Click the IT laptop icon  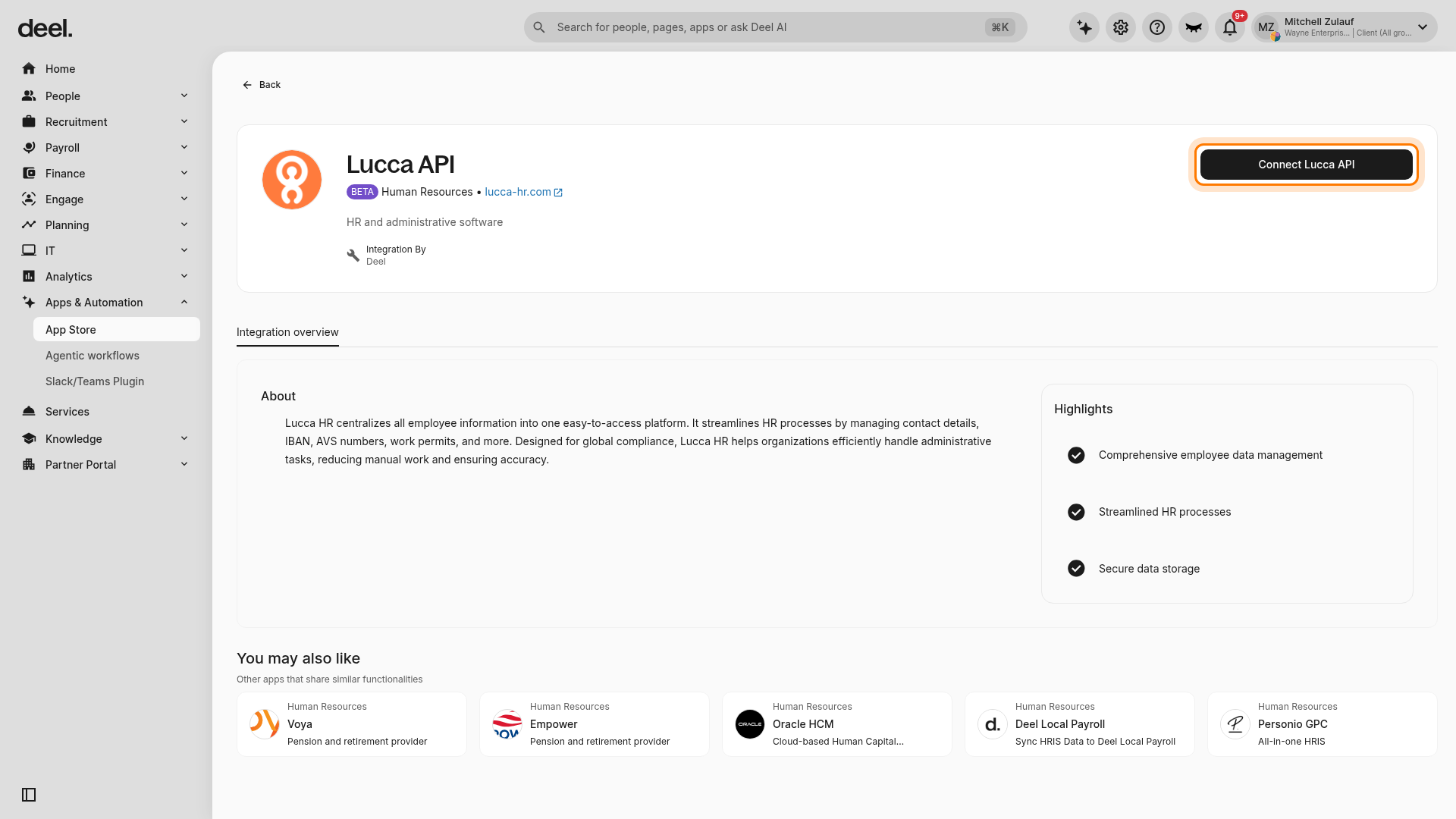click(29, 251)
